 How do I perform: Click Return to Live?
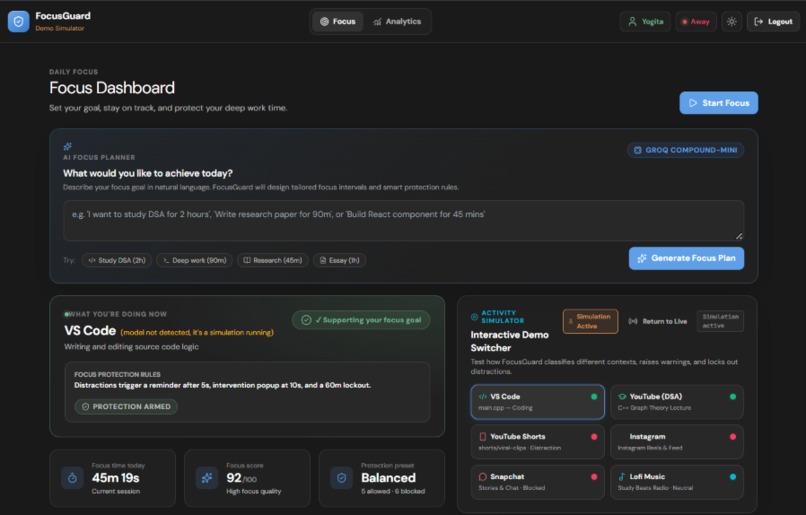point(658,321)
